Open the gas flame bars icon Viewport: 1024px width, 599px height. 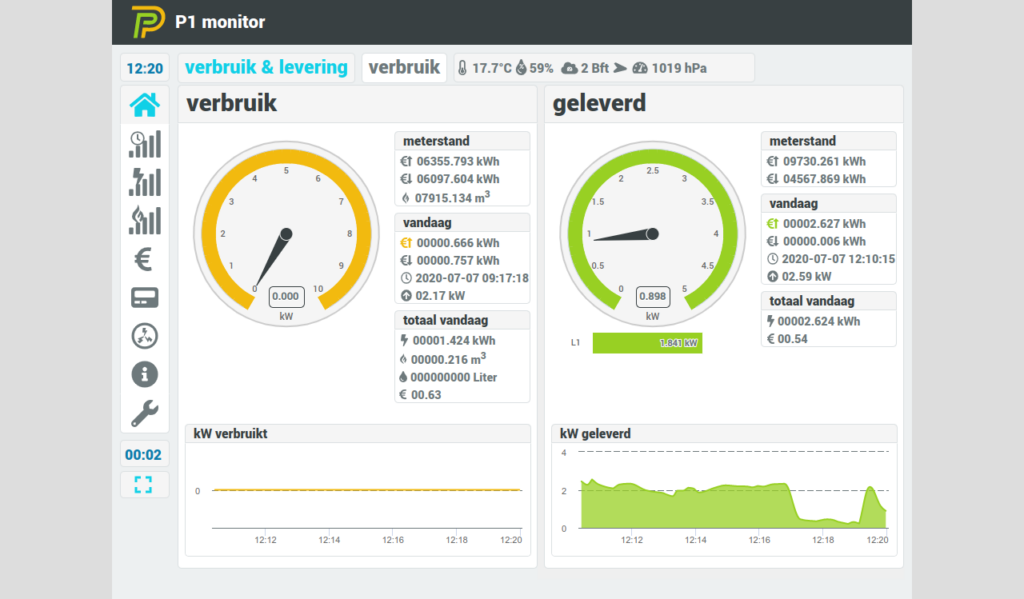point(144,221)
